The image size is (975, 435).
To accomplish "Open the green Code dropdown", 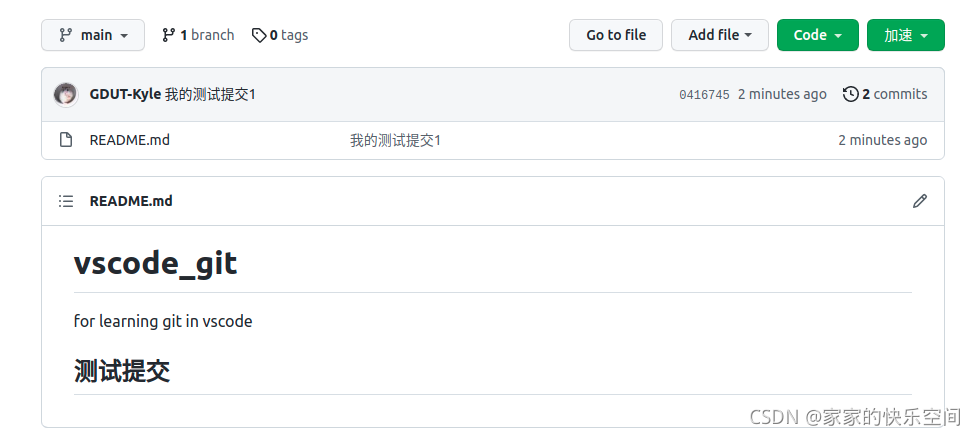I will coord(818,35).
